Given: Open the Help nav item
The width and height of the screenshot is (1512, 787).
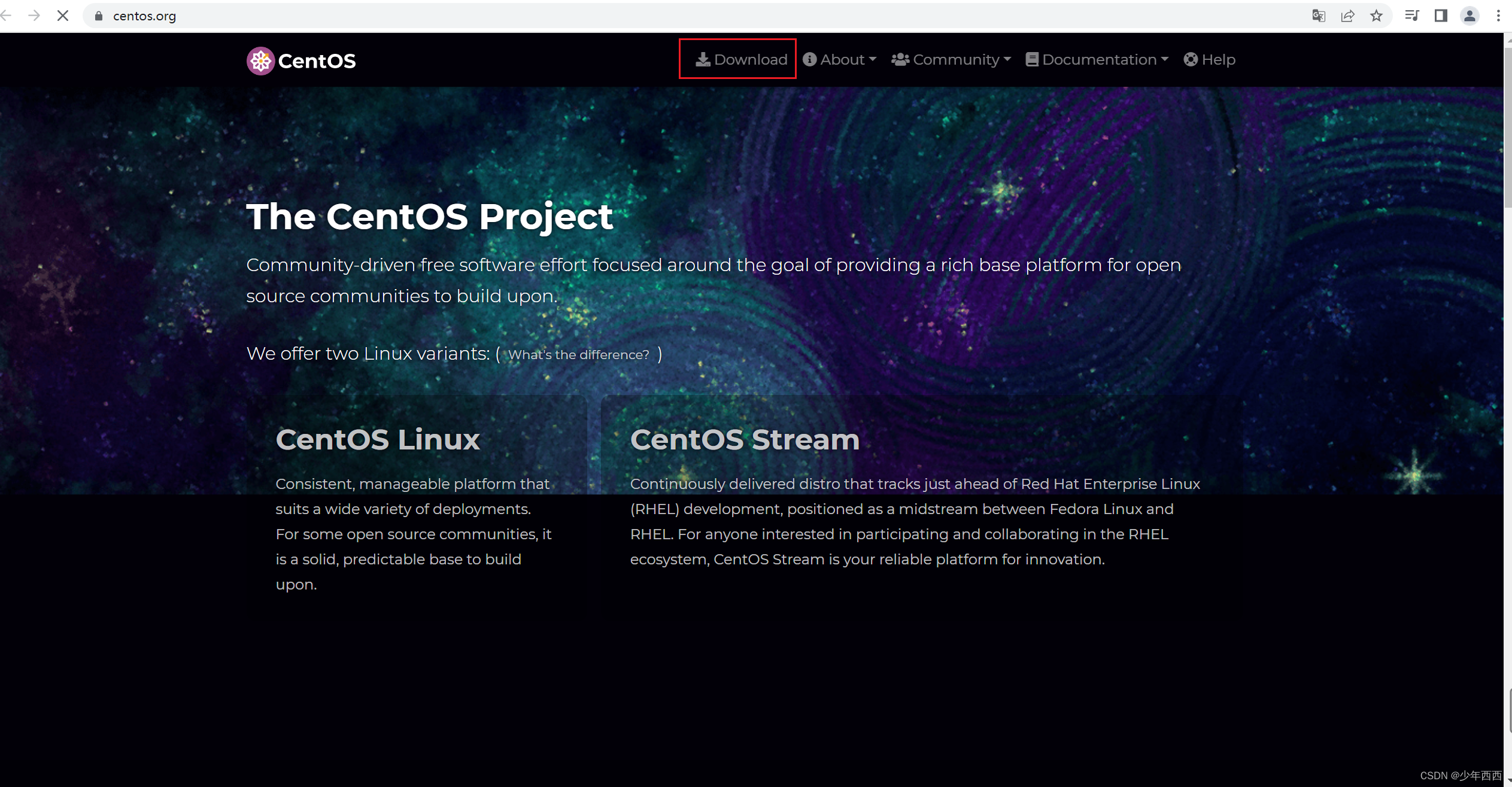Looking at the screenshot, I should tap(1210, 60).
